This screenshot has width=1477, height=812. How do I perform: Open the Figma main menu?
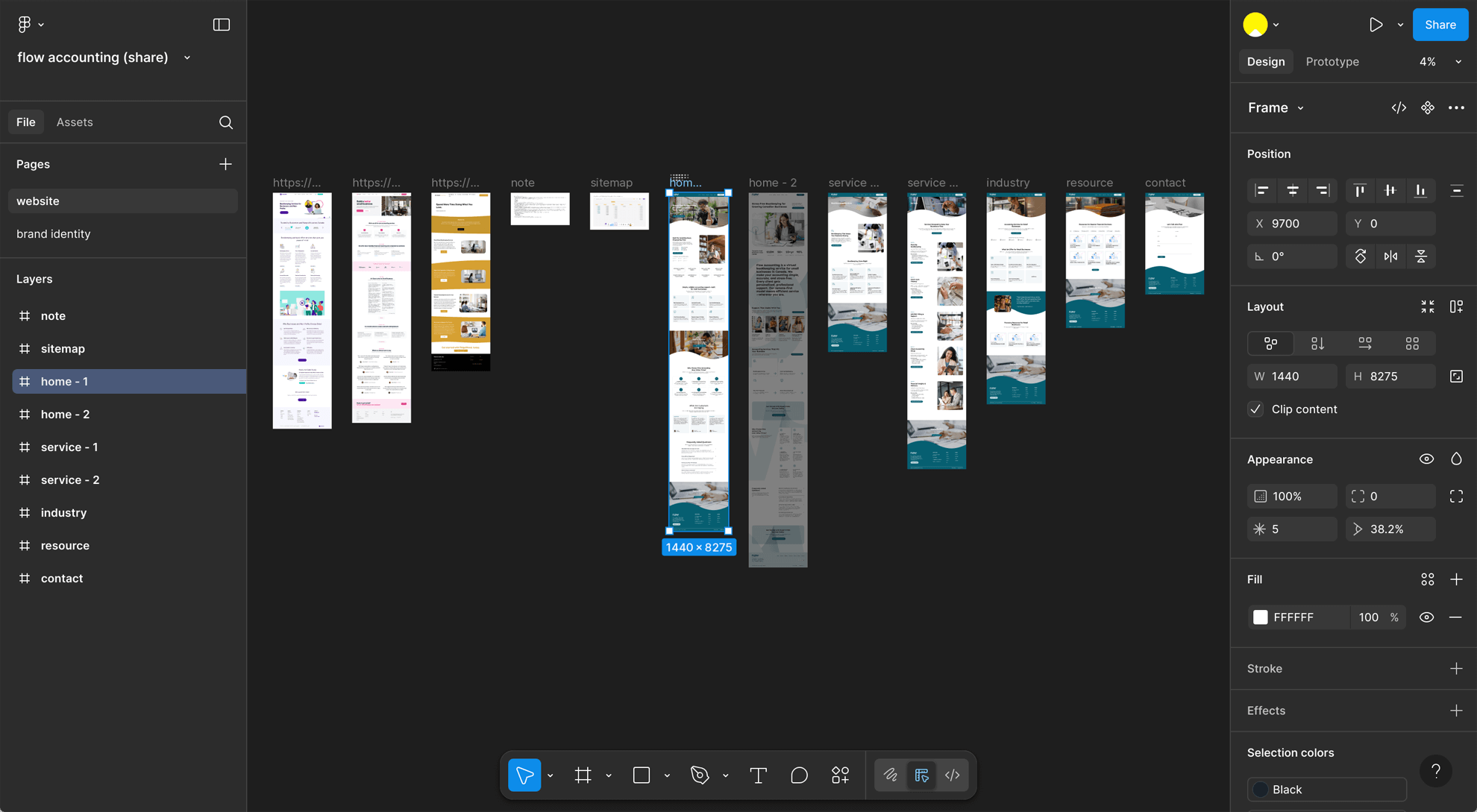coord(25,24)
